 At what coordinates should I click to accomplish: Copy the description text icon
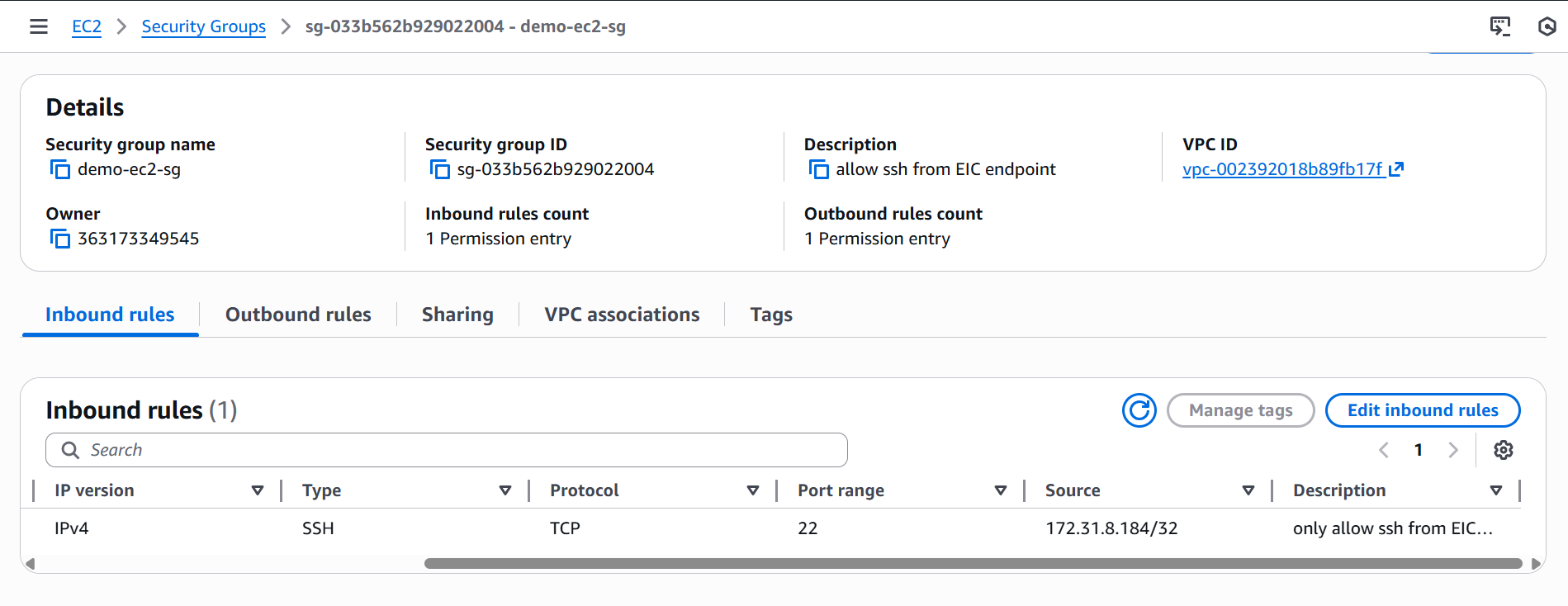click(x=818, y=169)
